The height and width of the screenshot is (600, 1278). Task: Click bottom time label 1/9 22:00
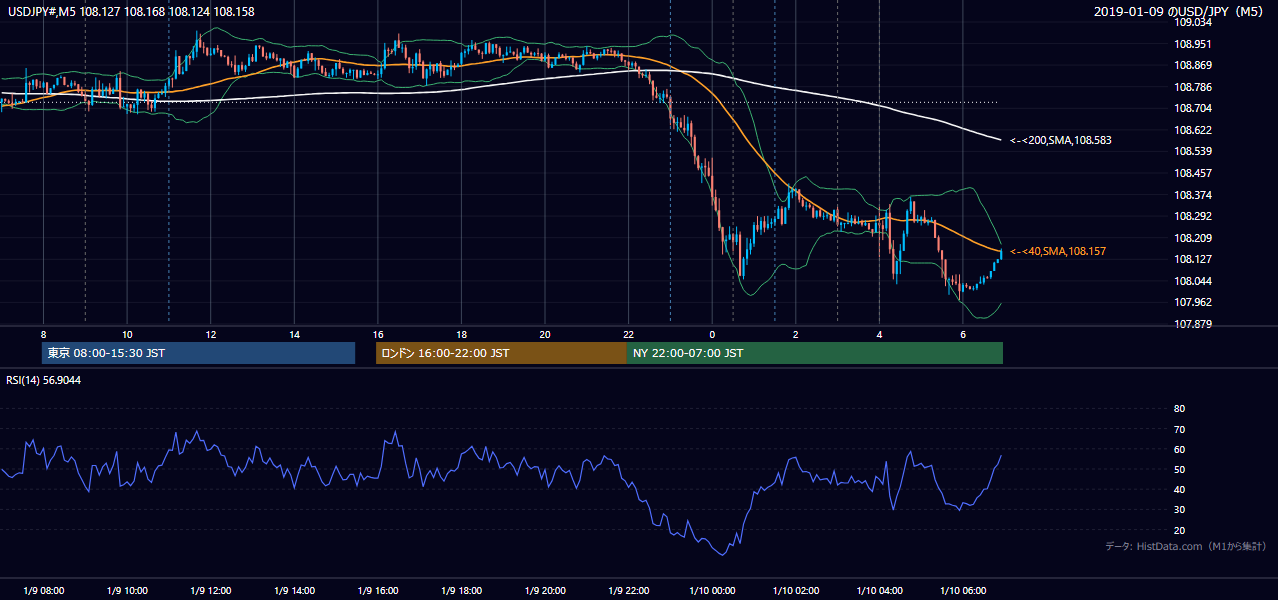628,591
